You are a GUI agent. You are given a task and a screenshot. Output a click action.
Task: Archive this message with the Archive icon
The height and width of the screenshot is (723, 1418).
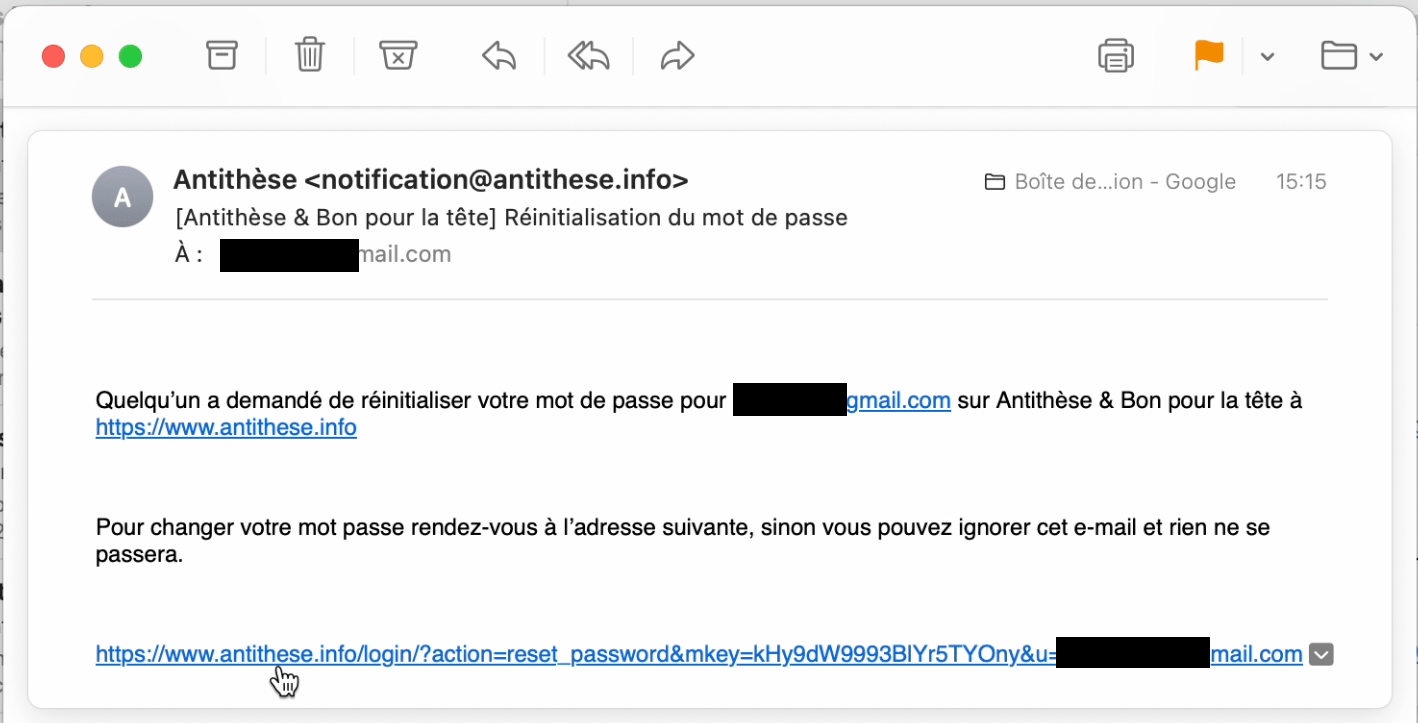click(222, 55)
